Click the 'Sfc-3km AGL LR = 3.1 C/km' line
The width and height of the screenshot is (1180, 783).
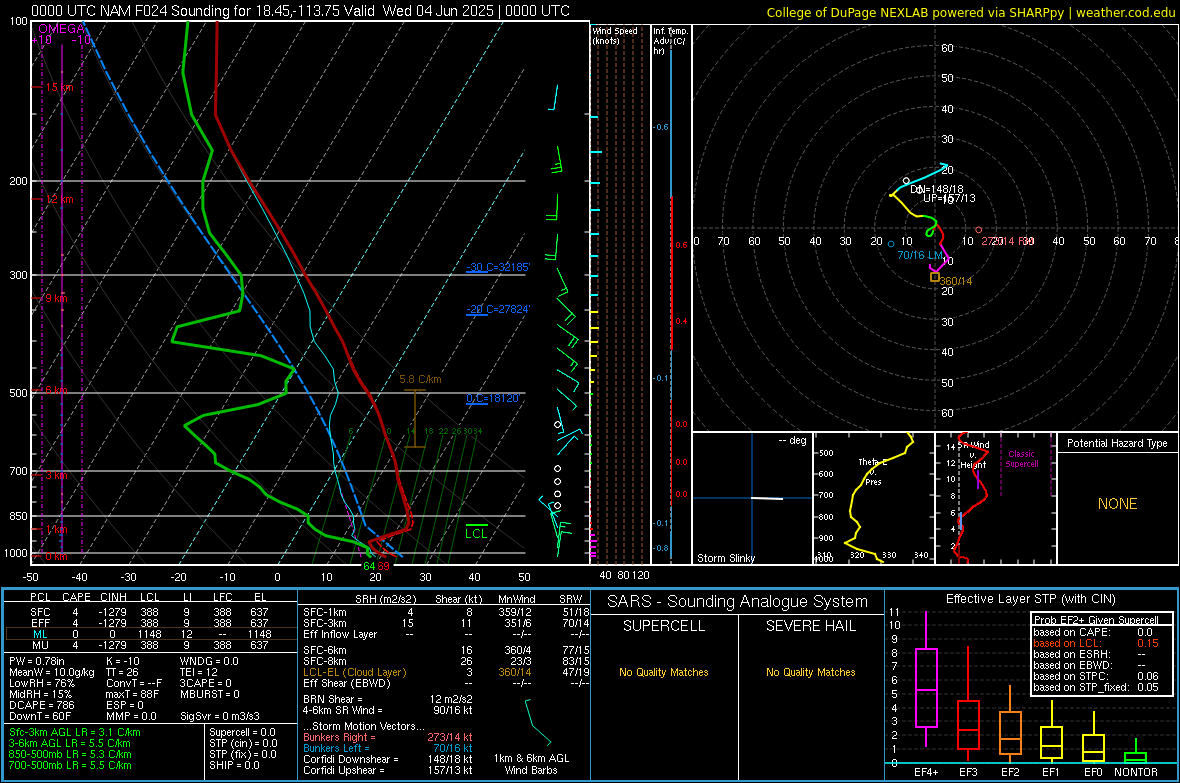click(x=75, y=732)
